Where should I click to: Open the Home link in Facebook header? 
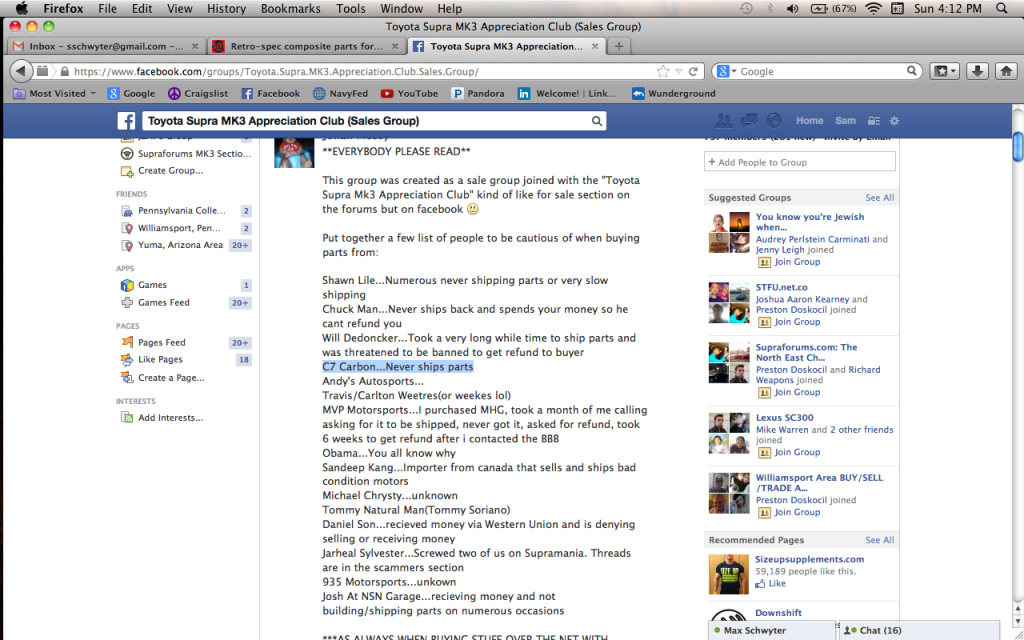click(809, 121)
